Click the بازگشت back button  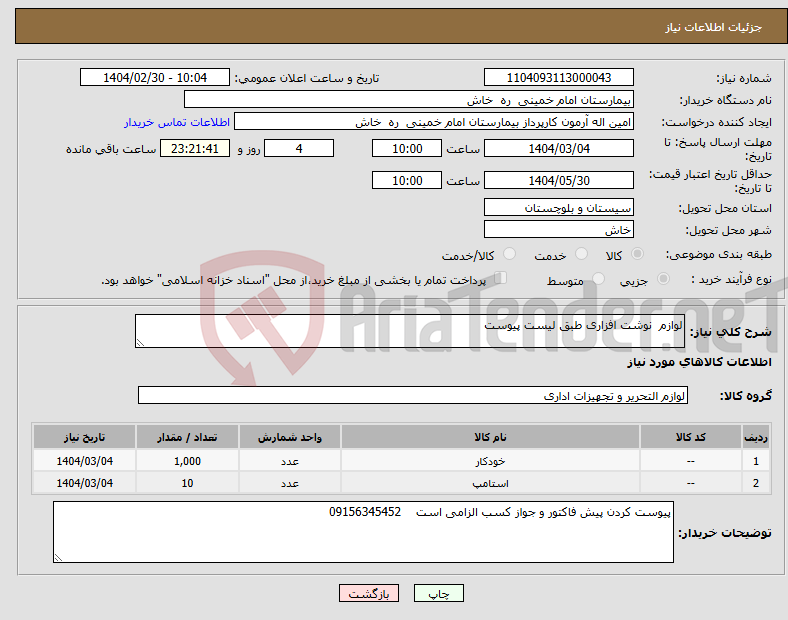(x=369, y=593)
